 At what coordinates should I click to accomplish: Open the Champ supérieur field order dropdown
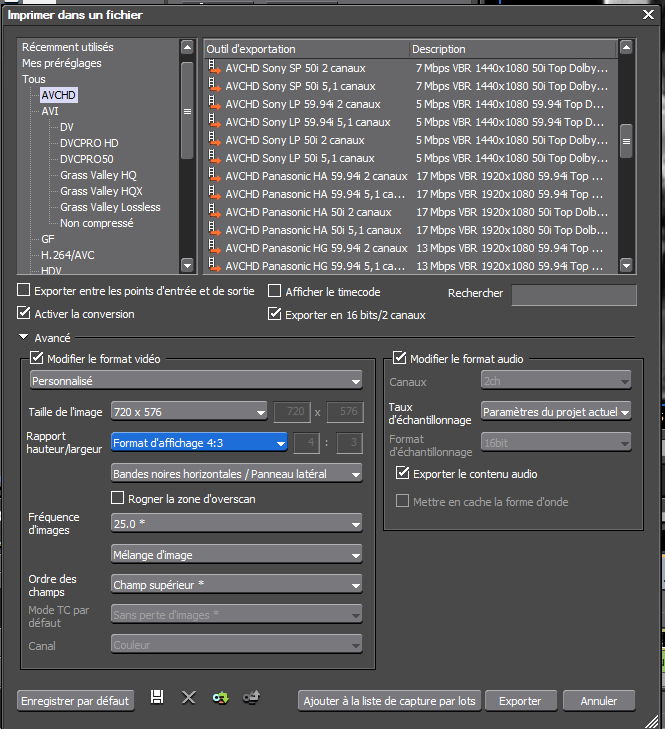pyautogui.click(x=236, y=585)
